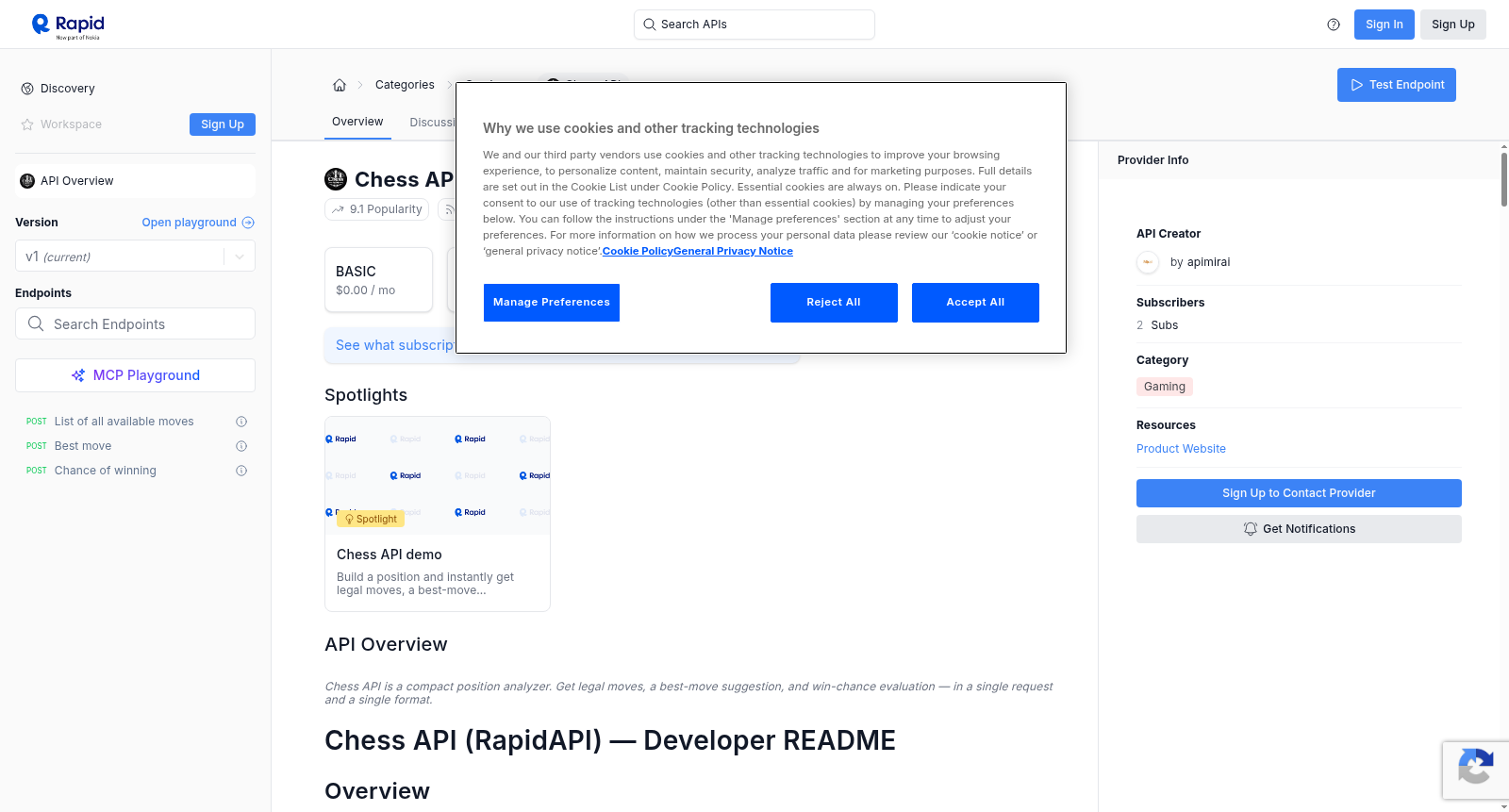The image size is (1509, 812).
Task: Select API Overview in sidebar
Action: pos(135,181)
